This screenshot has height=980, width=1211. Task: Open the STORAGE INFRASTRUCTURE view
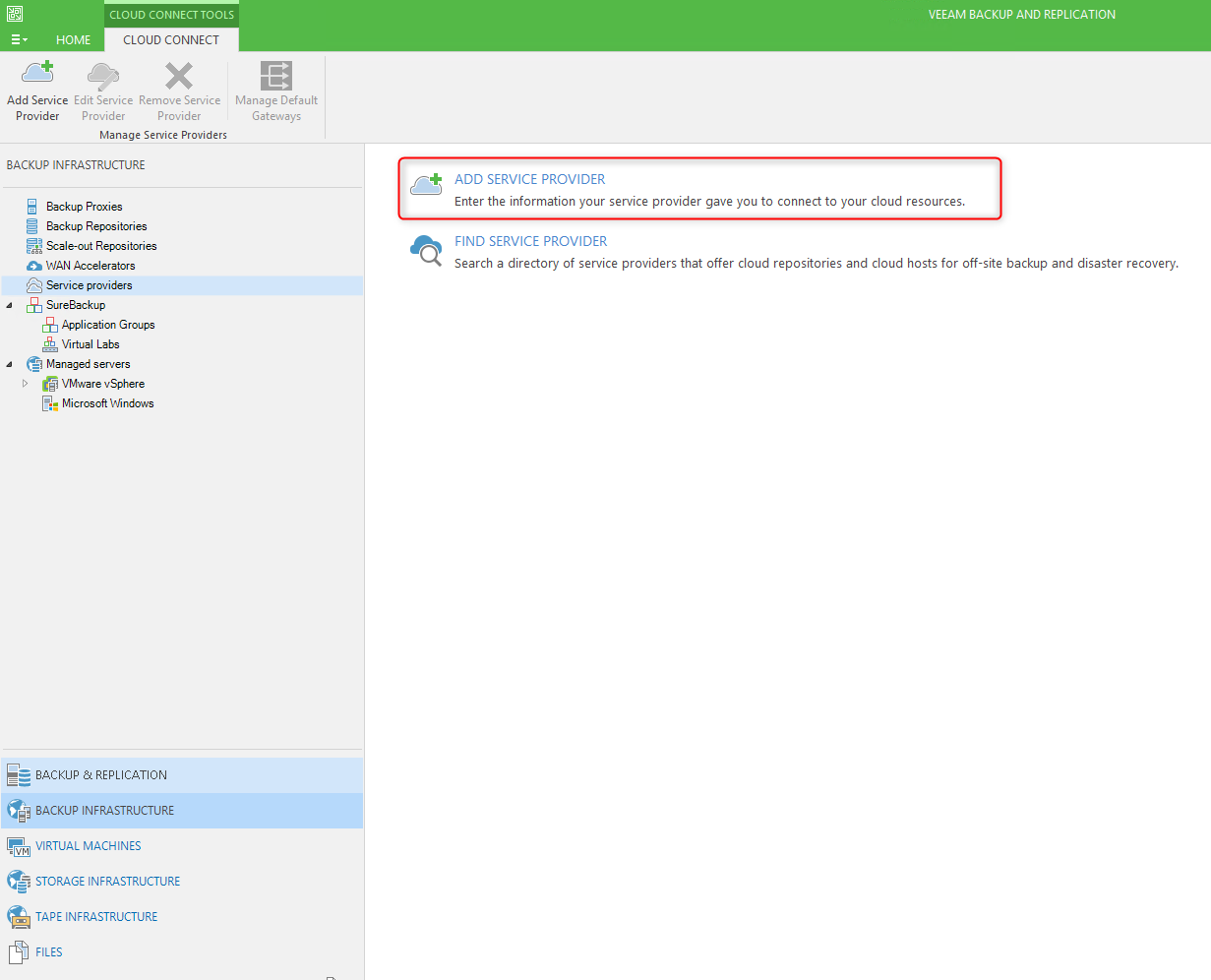[x=182, y=882]
